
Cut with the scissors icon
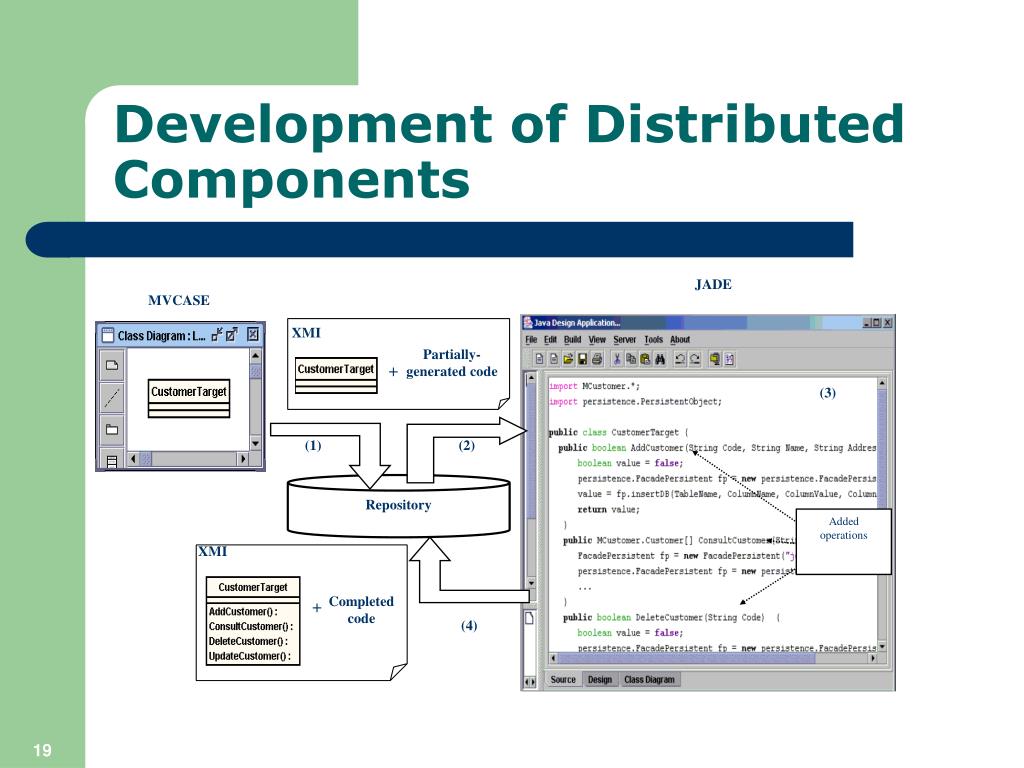616,359
